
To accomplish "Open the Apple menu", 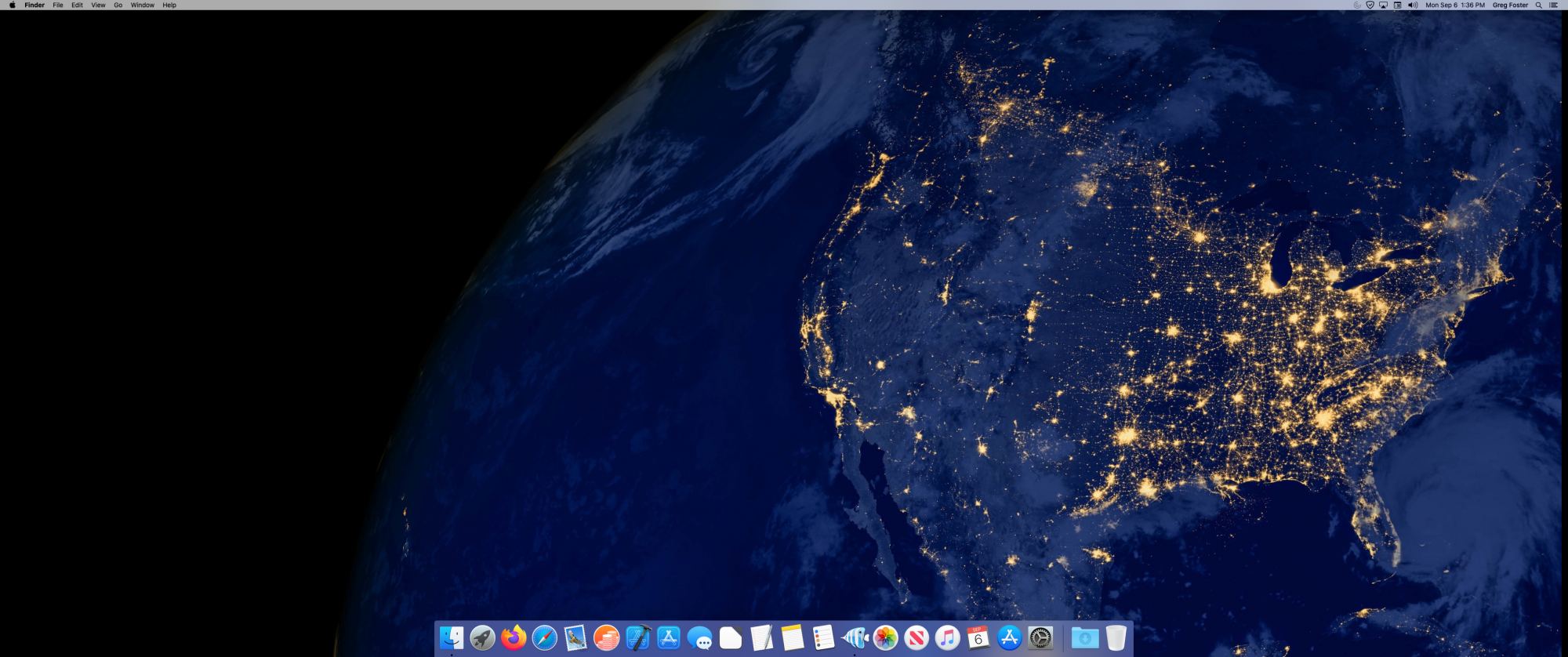I will click(x=12, y=5).
